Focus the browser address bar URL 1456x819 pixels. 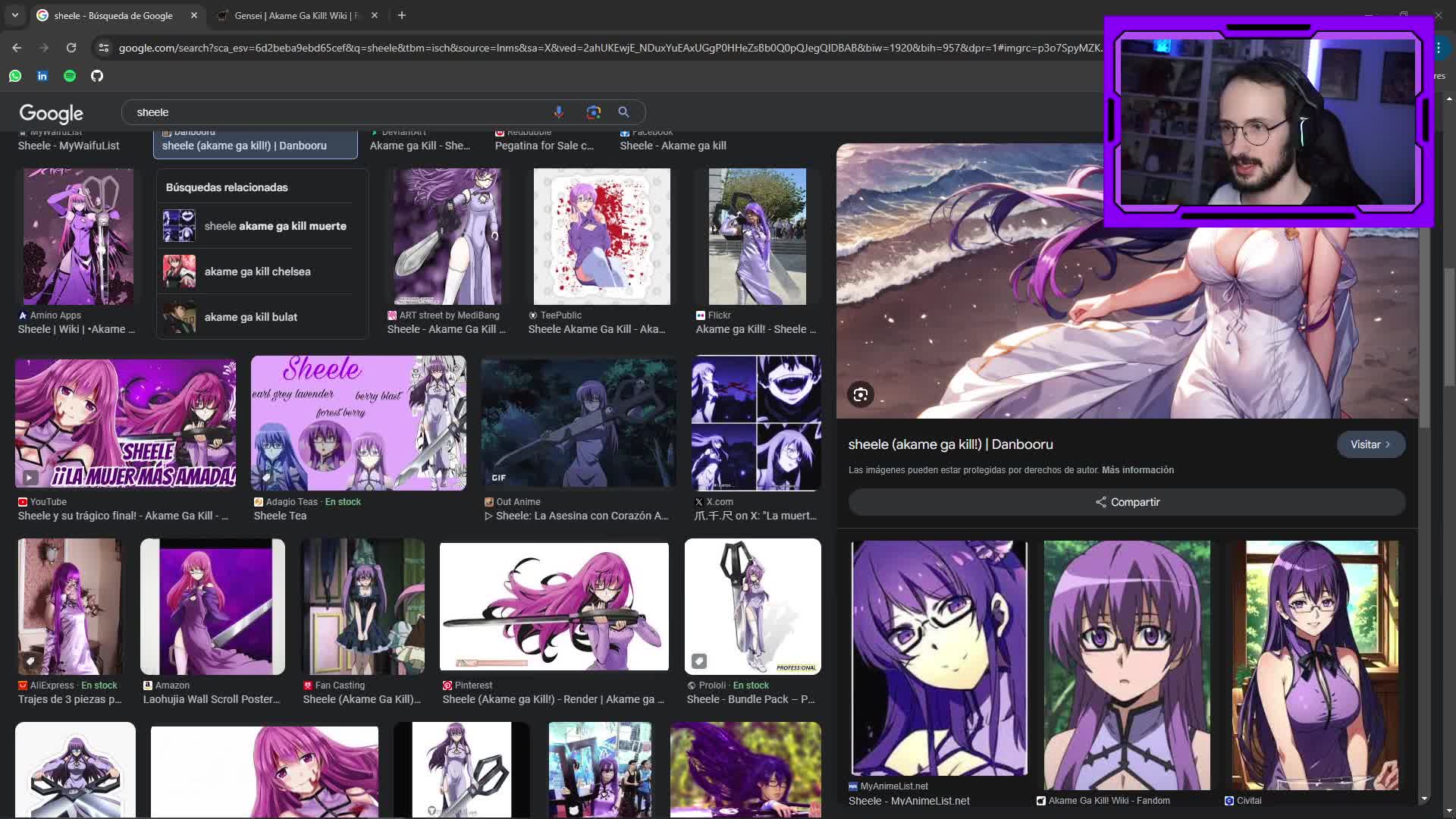tap(610, 48)
